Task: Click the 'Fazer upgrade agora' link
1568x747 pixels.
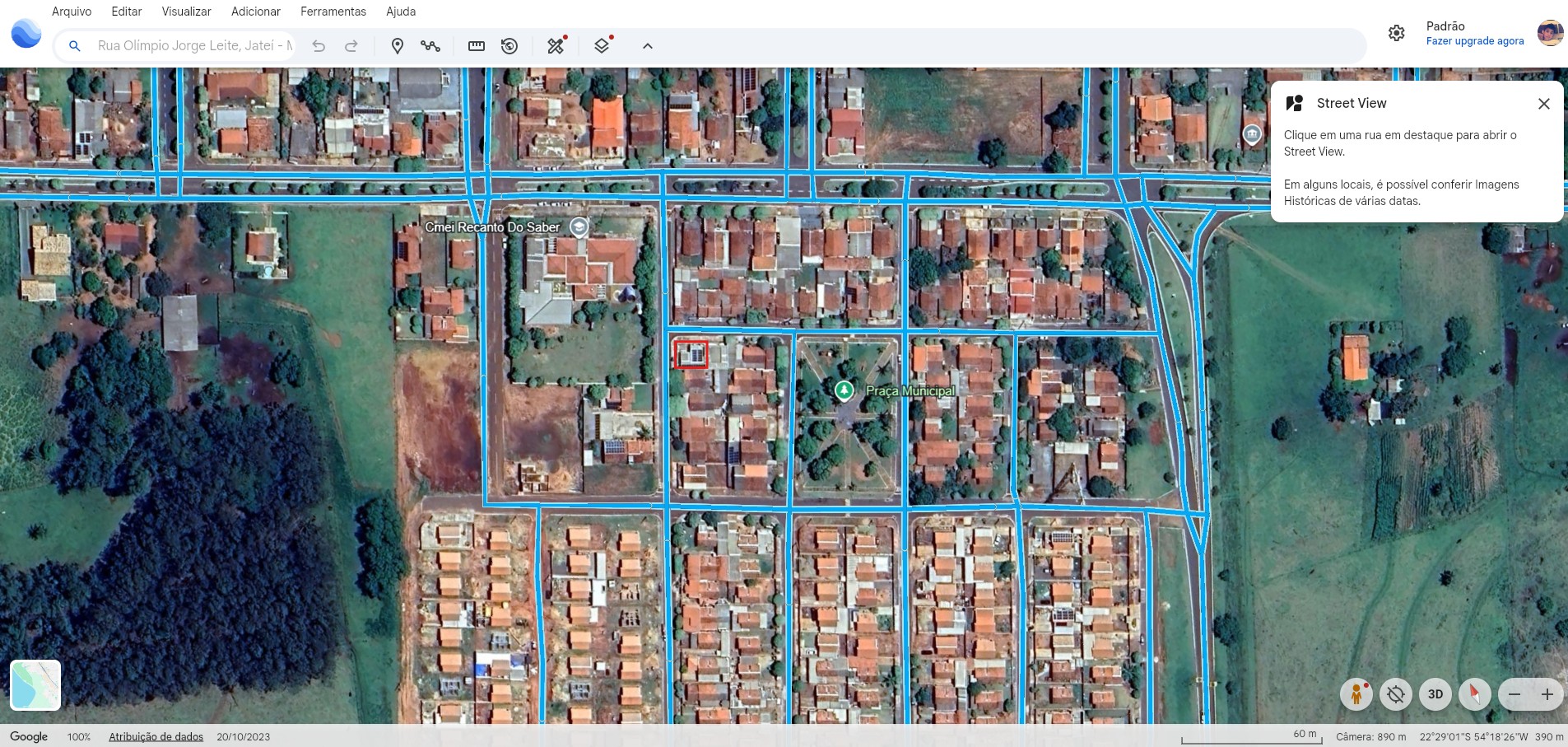Action: pyautogui.click(x=1474, y=41)
